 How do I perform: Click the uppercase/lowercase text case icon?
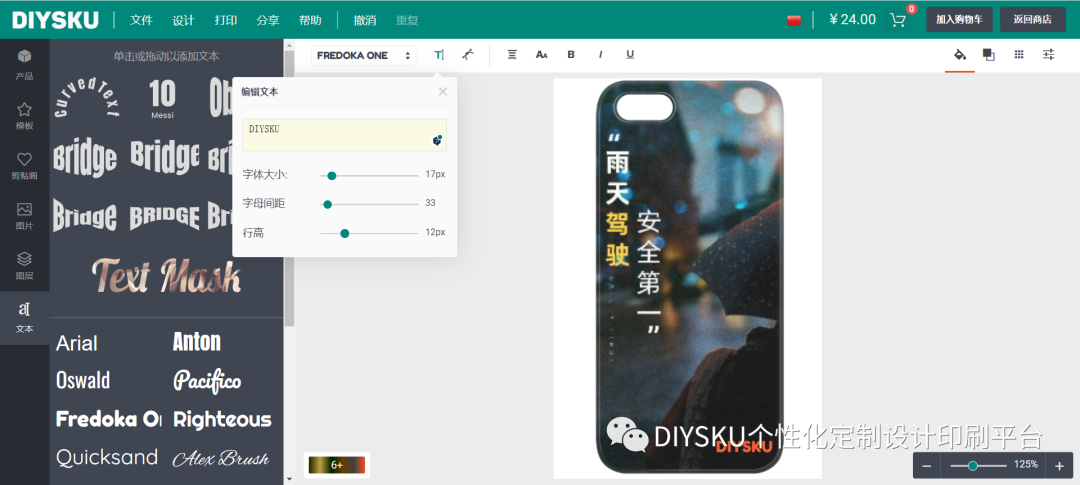pyautogui.click(x=541, y=55)
